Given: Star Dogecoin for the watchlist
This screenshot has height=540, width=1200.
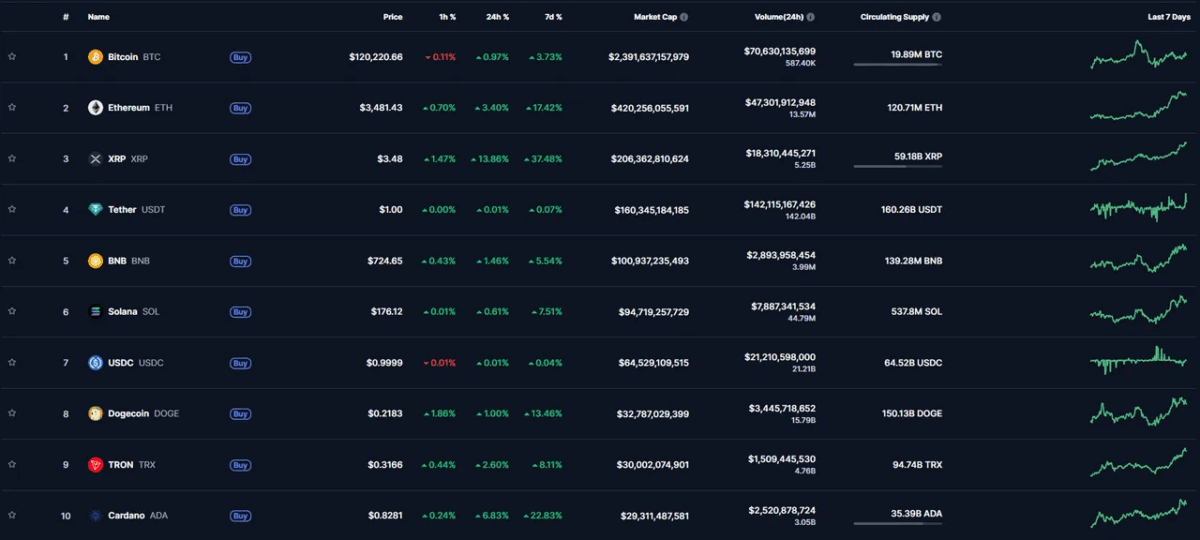Looking at the screenshot, I should pyautogui.click(x=12, y=414).
